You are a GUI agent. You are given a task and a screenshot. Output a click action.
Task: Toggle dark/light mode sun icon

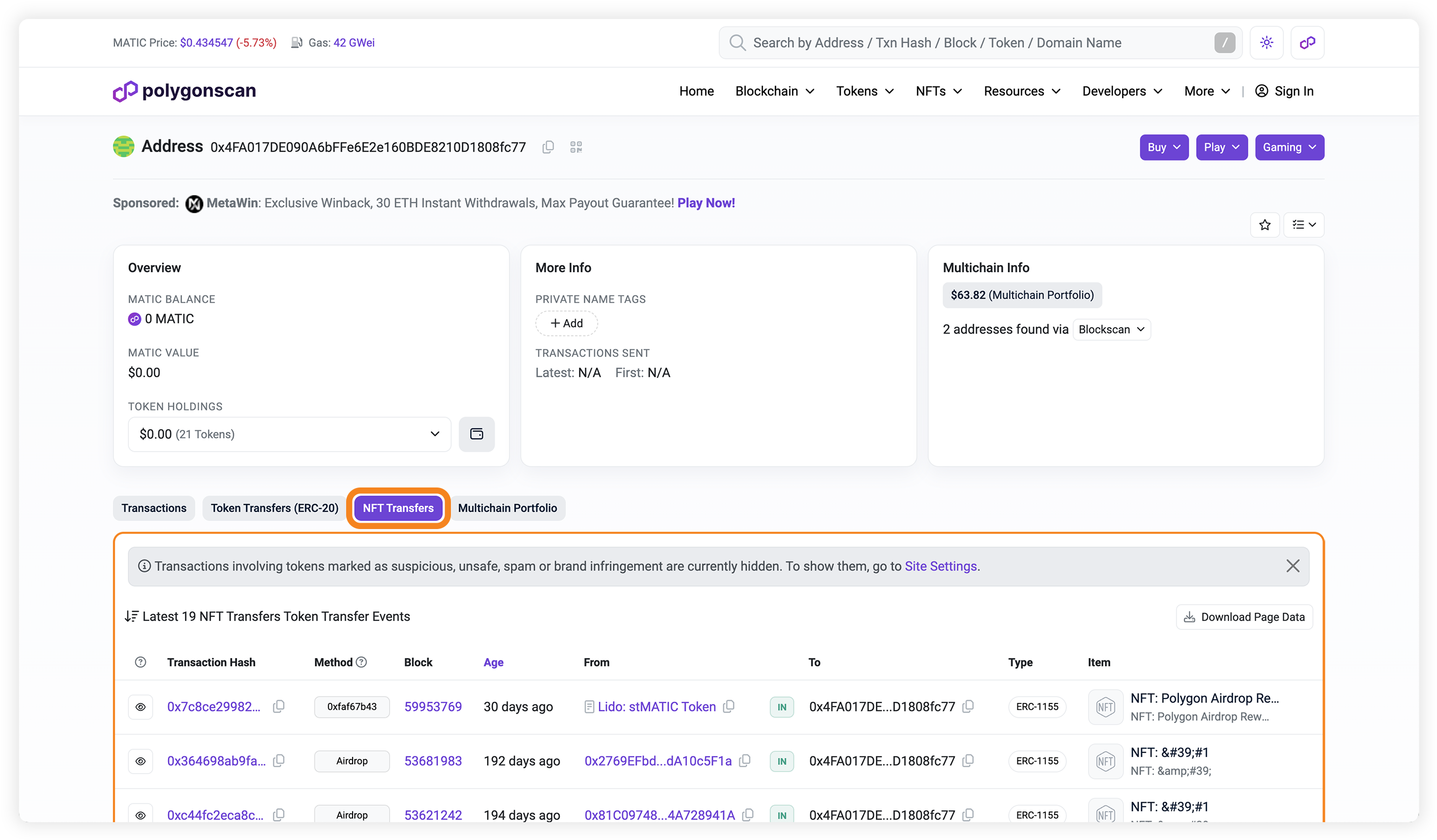pos(1266,42)
